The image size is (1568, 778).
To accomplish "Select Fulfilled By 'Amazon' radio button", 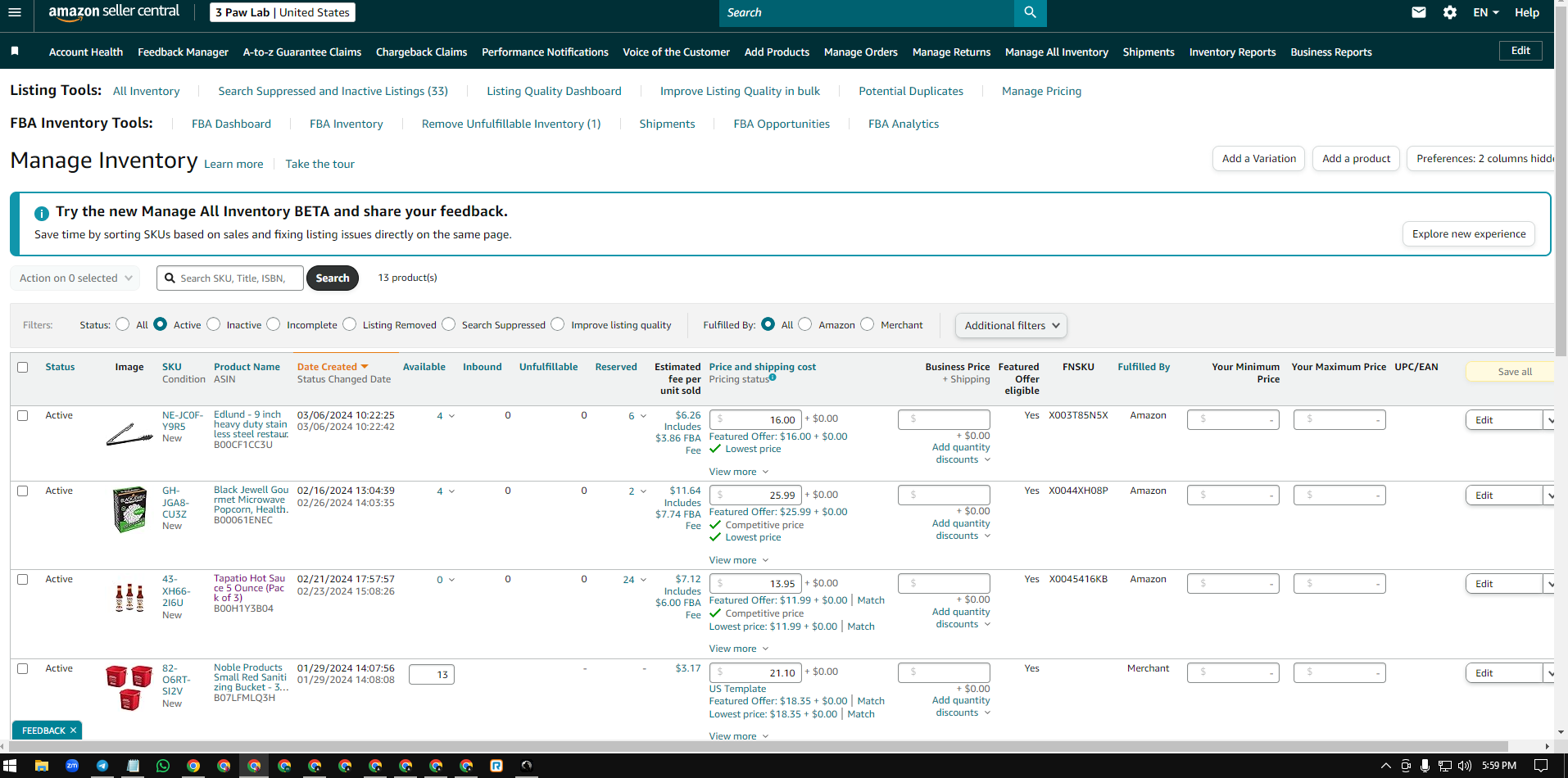I will coord(805,324).
